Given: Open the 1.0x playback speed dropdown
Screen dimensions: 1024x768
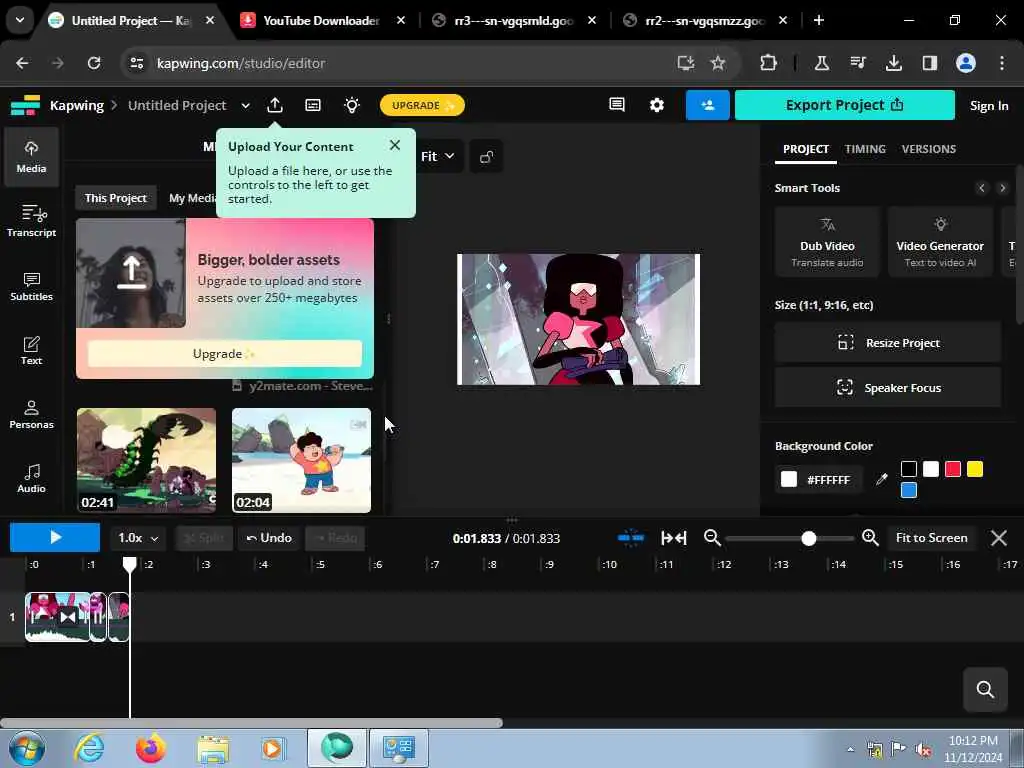Looking at the screenshot, I should pos(138,537).
